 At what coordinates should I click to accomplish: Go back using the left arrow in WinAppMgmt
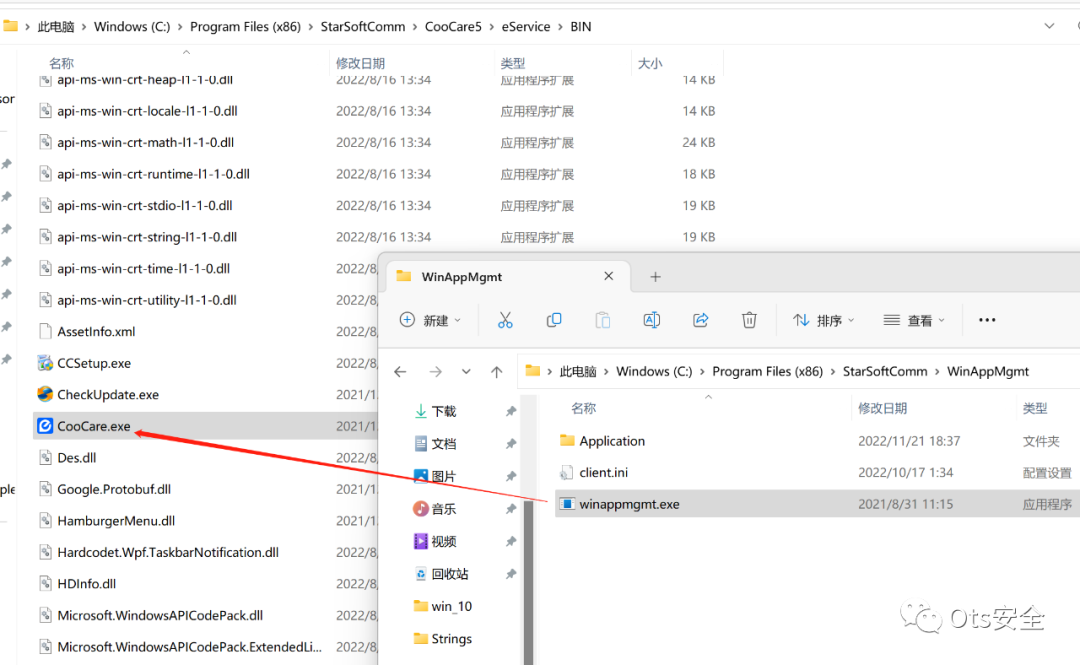[400, 372]
